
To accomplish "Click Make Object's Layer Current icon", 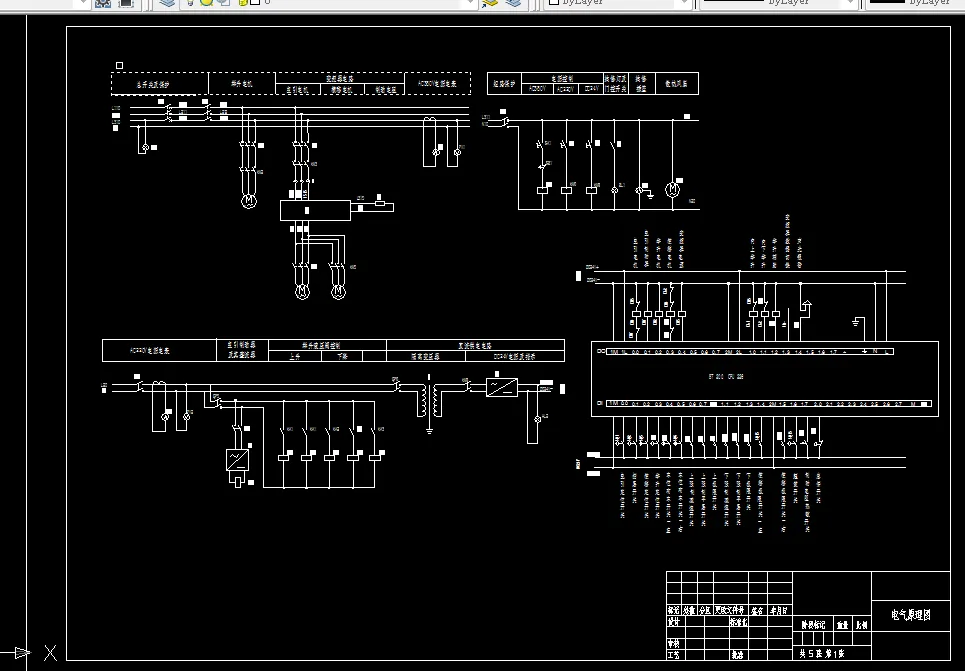I will pos(491,2).
